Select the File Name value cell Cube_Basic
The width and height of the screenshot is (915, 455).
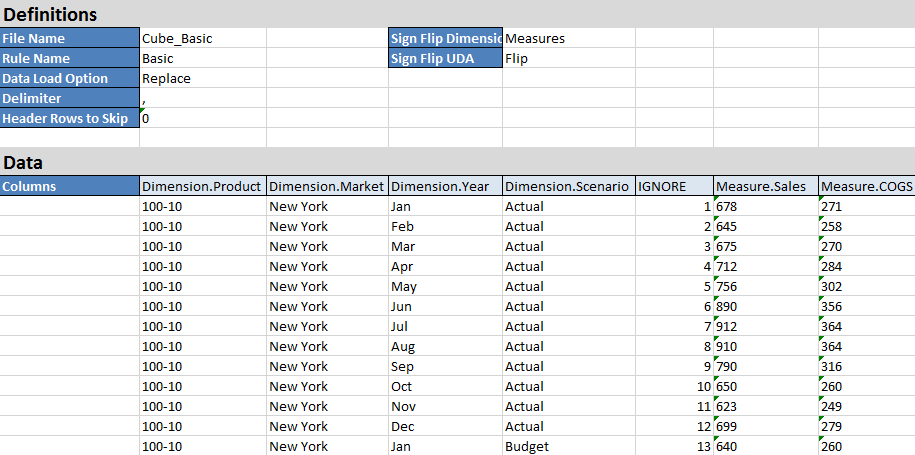tap(202, 38)
